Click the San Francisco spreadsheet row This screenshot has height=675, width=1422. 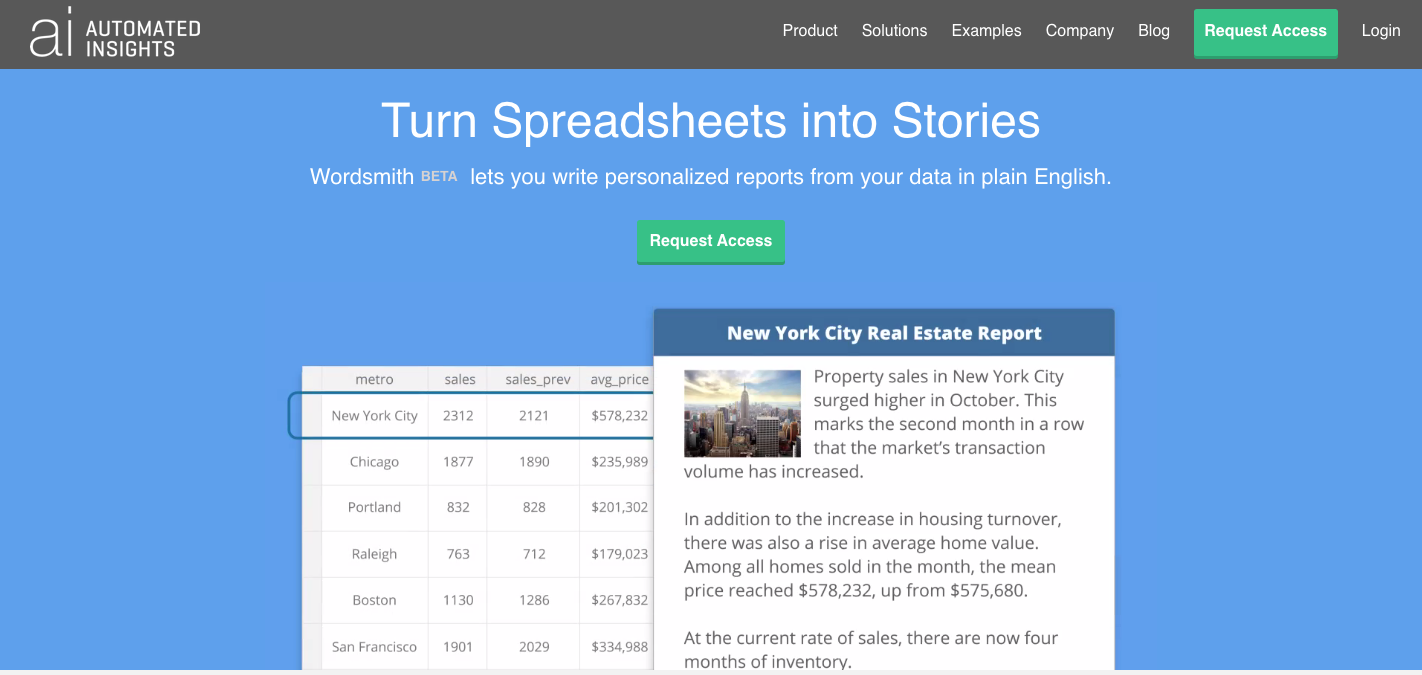point(374,647)
